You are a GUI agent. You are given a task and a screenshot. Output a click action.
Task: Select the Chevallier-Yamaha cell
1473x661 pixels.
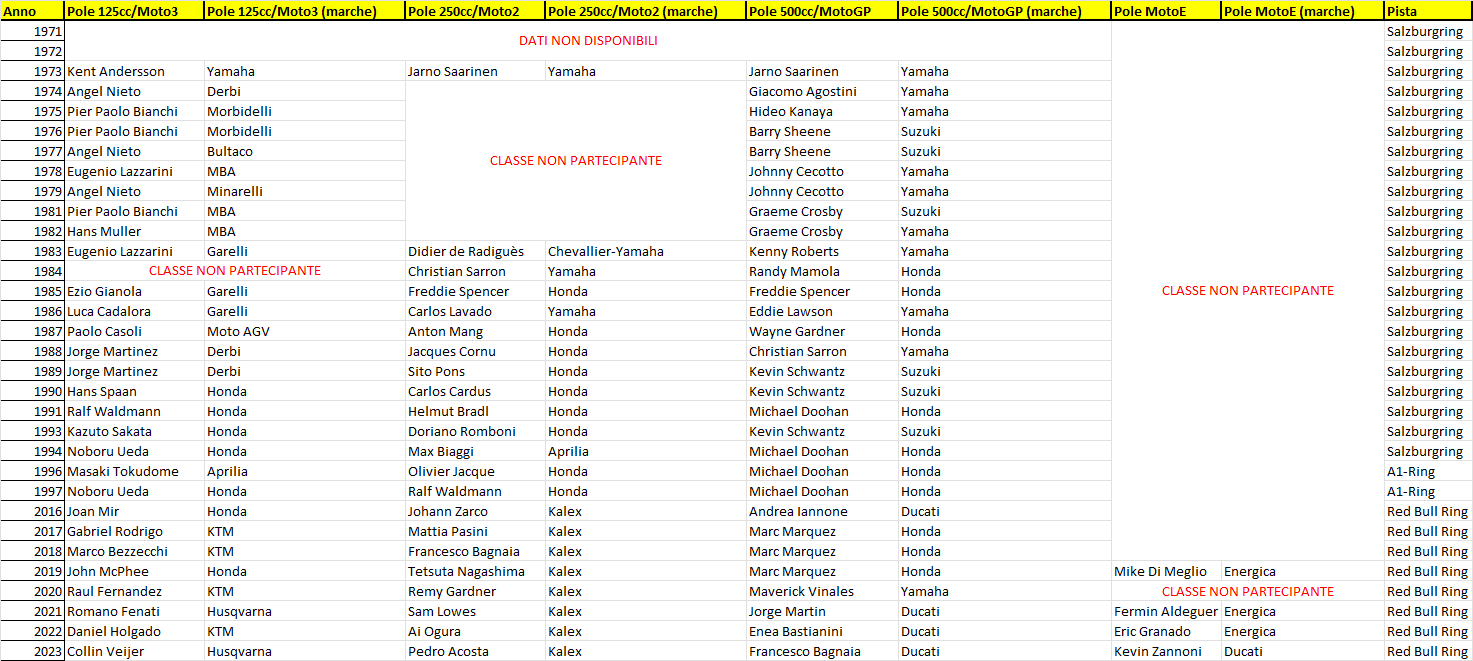pos(645,251)
